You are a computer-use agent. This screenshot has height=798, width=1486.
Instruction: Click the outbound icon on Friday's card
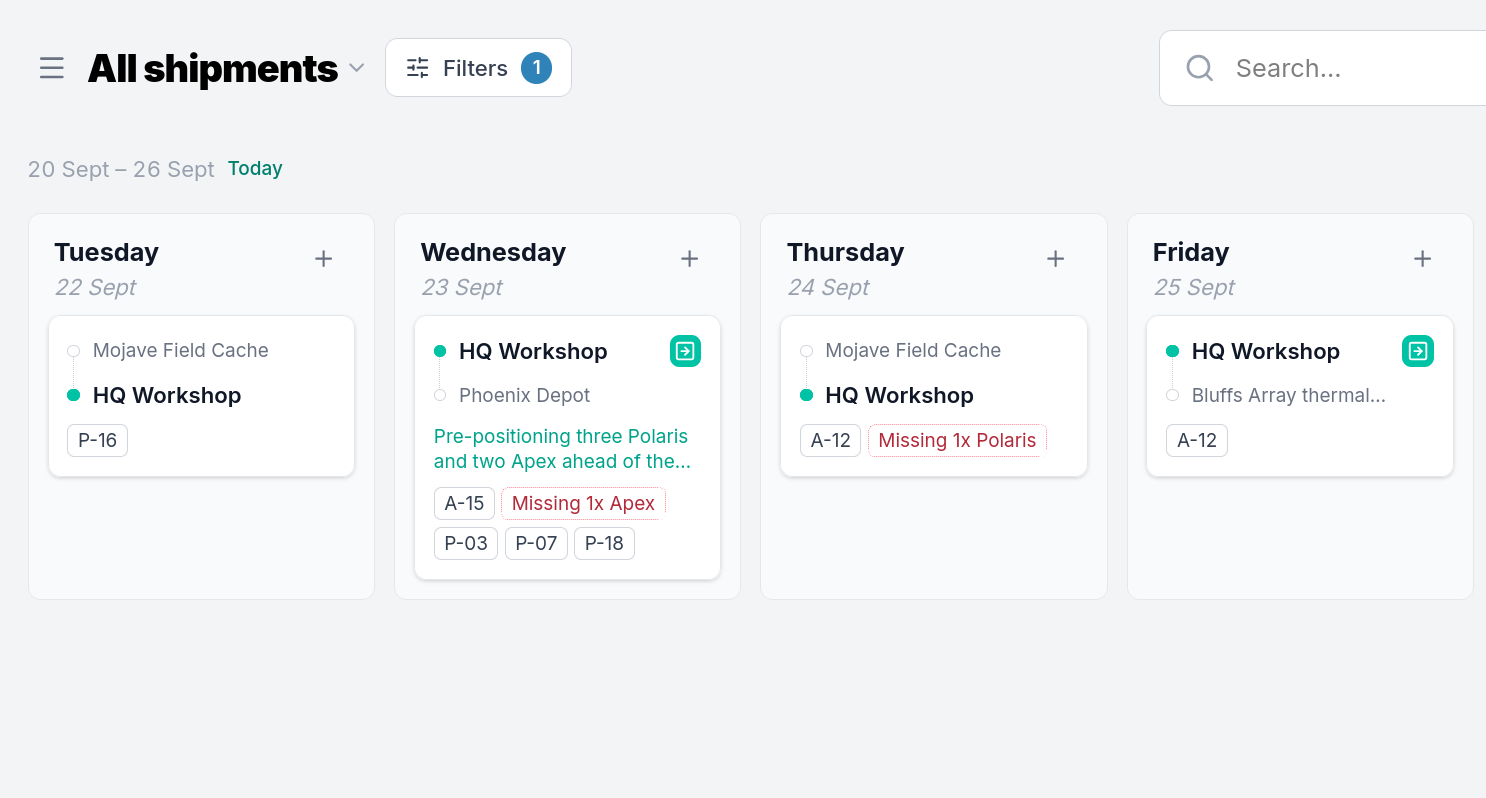tap(1418, 351)
